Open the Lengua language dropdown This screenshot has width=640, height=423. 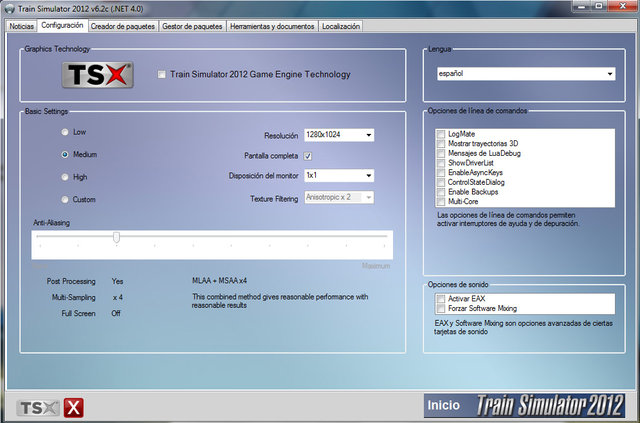525,74
